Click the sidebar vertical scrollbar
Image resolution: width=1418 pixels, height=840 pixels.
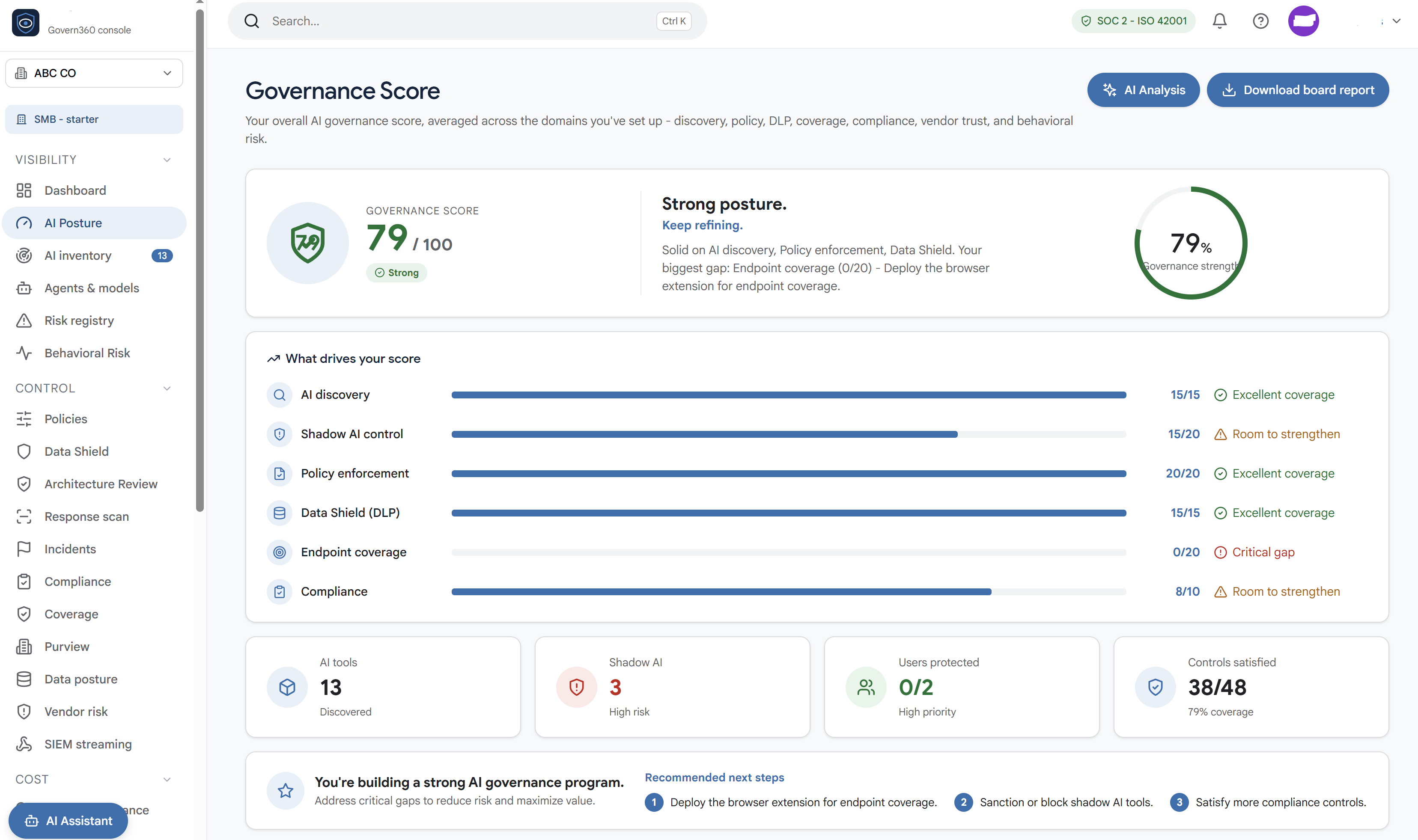200,260
